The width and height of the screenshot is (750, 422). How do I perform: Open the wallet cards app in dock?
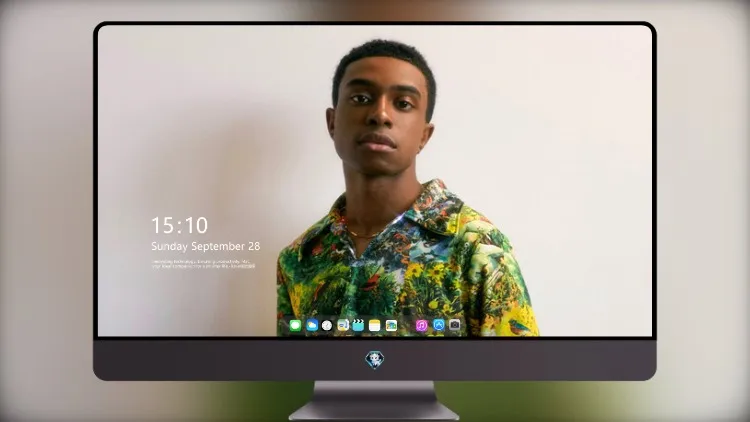pyautogui.click(x=391, y=325)
